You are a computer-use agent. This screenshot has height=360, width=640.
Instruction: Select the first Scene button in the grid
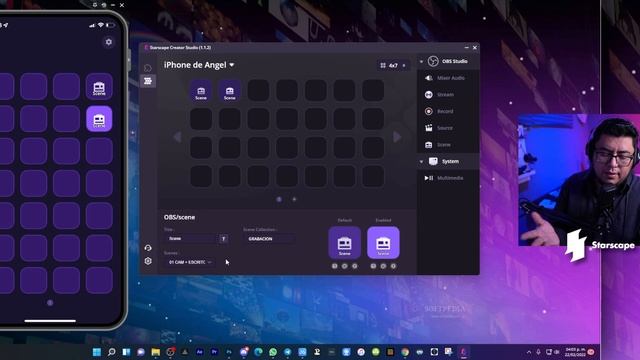pyautogui.click(x=201, y=91)
